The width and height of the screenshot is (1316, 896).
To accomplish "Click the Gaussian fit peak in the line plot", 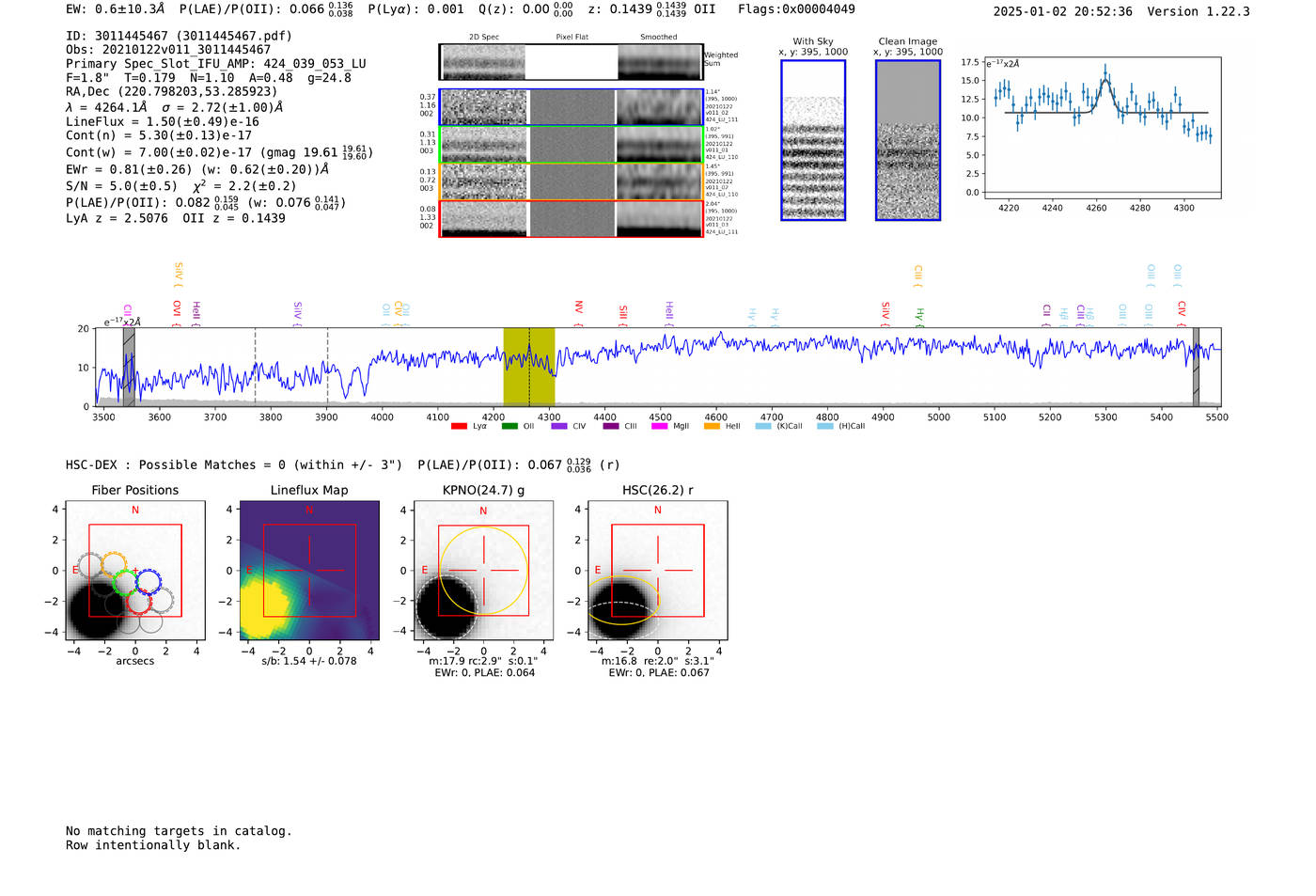I will (1105, 81).
